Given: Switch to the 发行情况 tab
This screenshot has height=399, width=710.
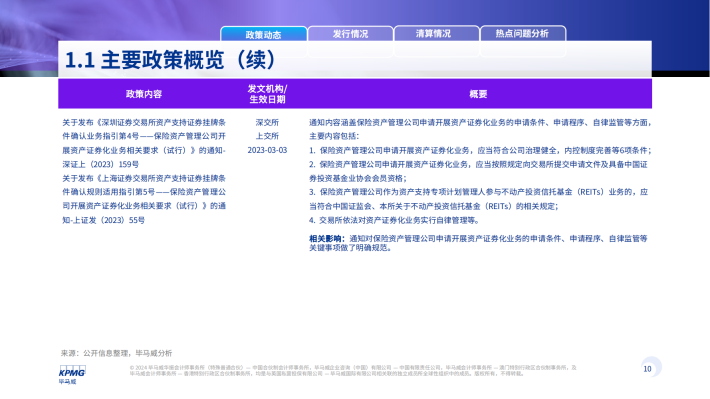Looking at the screenshot, I should 350,34.
